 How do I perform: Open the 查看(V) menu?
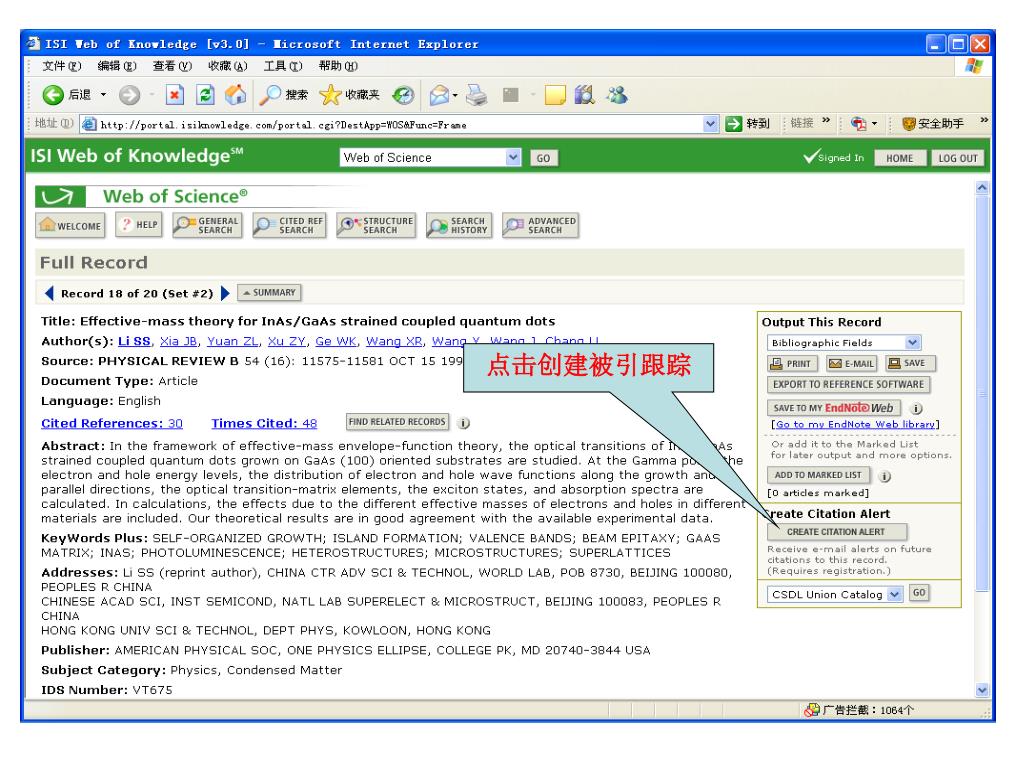point(172,66)
